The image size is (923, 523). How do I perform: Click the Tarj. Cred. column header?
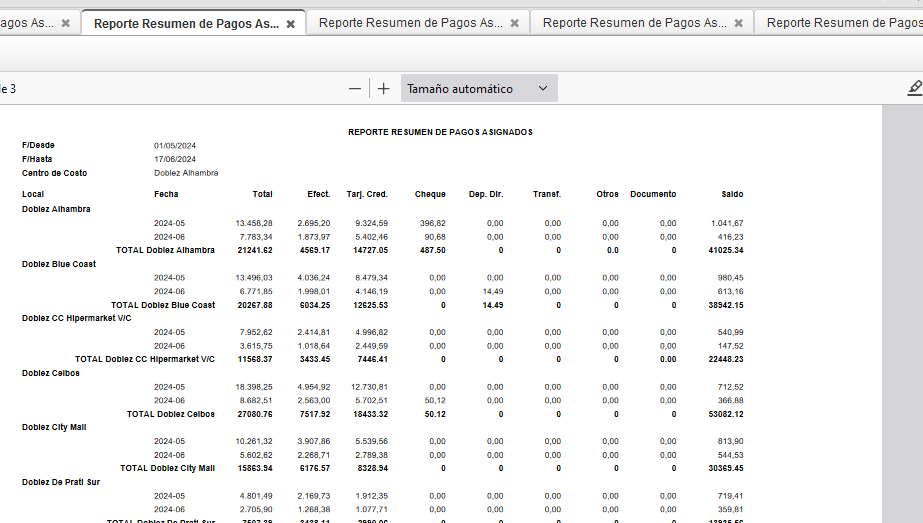367,194
